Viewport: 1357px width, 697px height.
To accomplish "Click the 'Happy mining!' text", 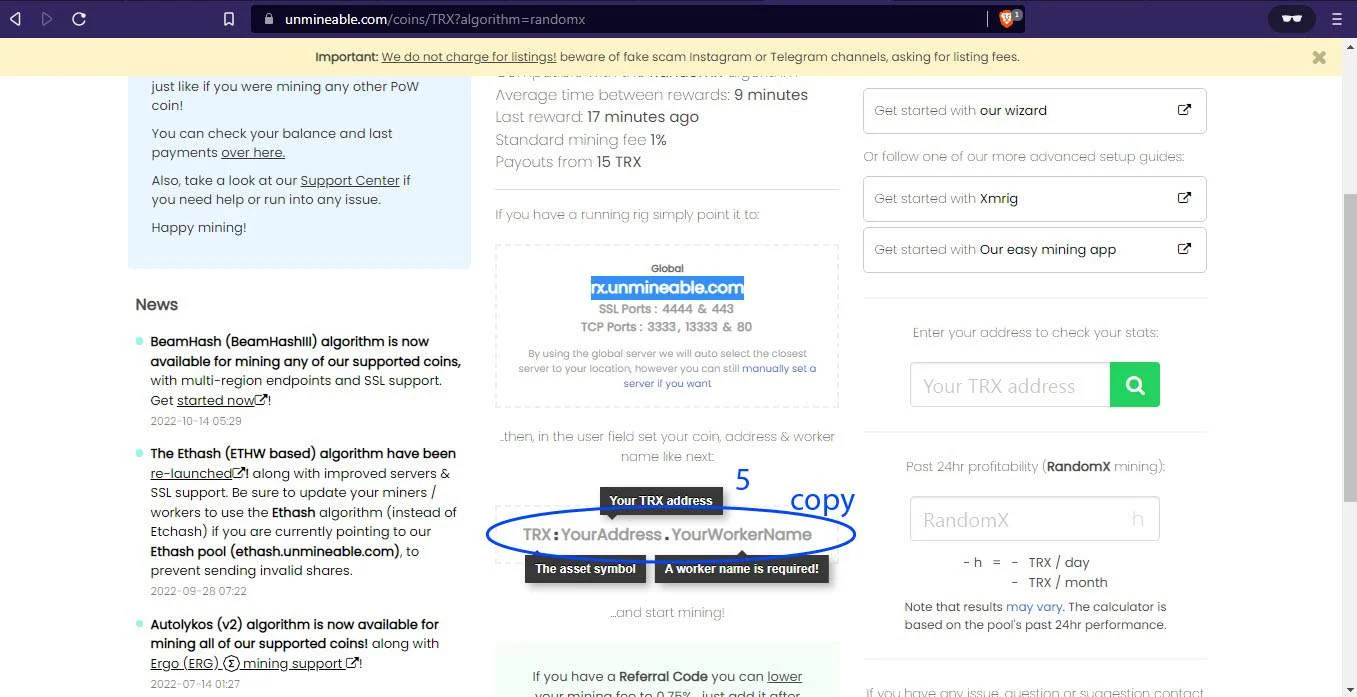I will click(x=199, y=228).
